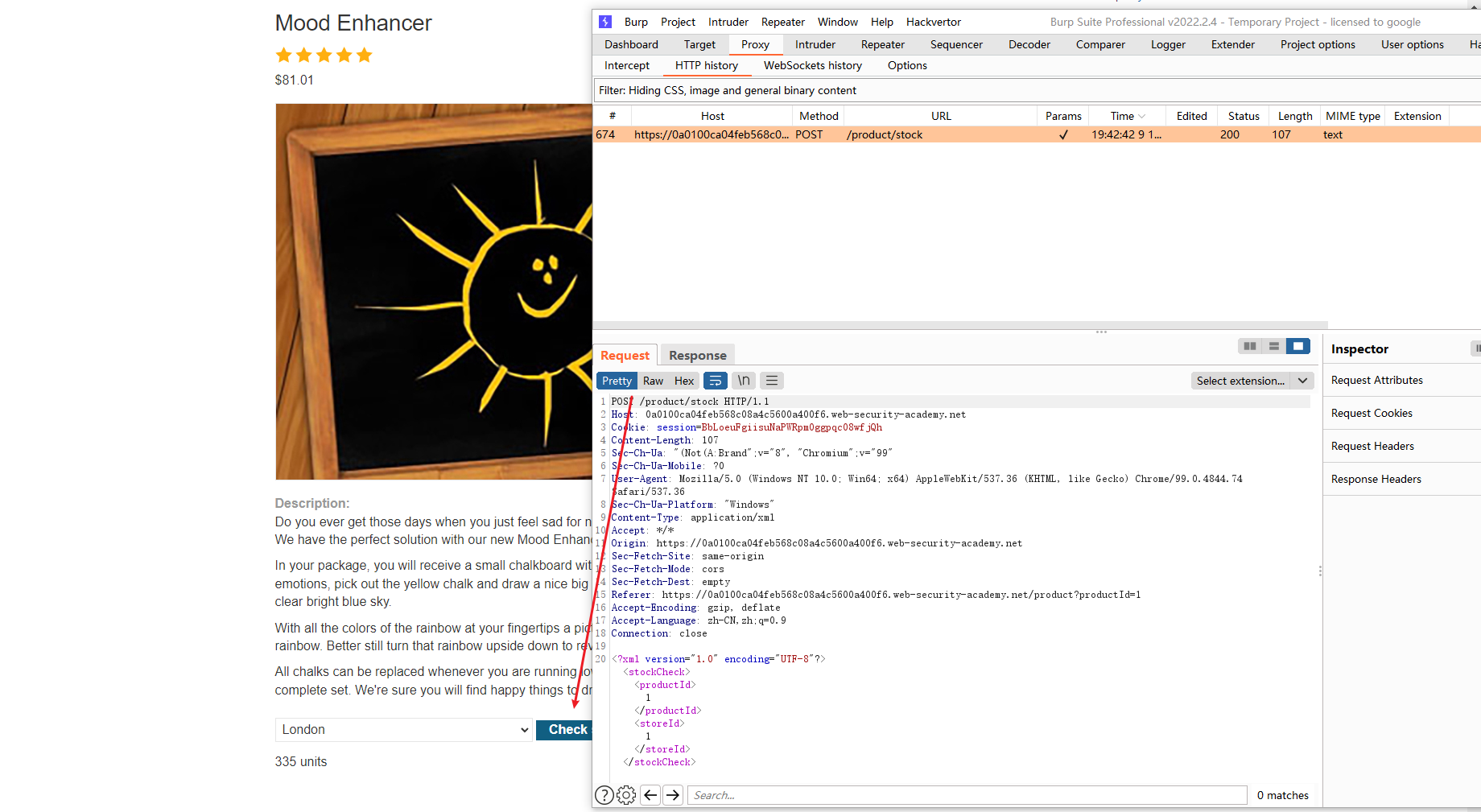Select the tabbed request/response layout icon
Image resolution: width=1481 pixels, height=812 pixels.
pos(1298,346)
